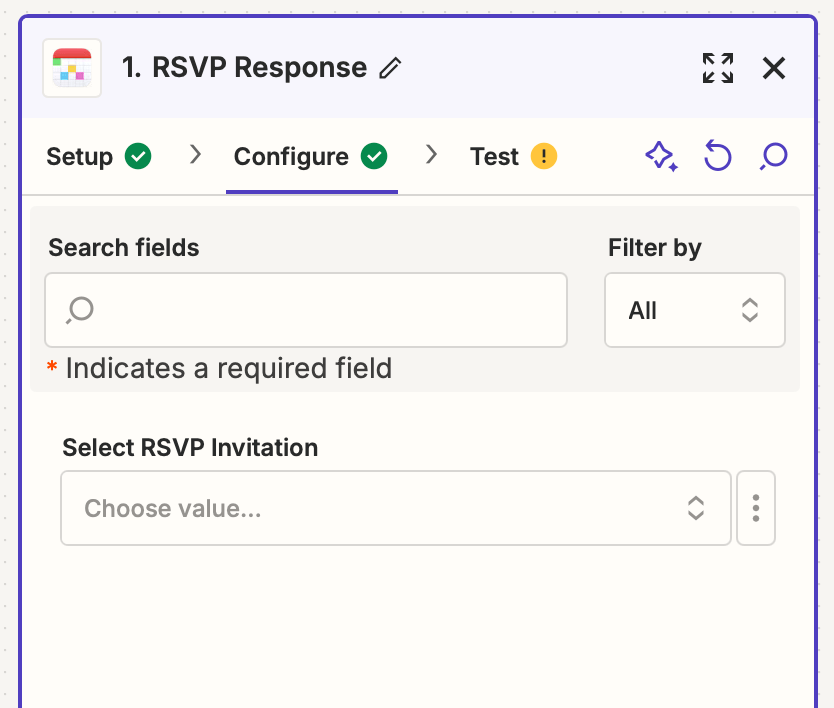Image resolution: width=834 pixels, height=708 pixels.
Task: Click the AI sparkle icon
Action: 661,156
